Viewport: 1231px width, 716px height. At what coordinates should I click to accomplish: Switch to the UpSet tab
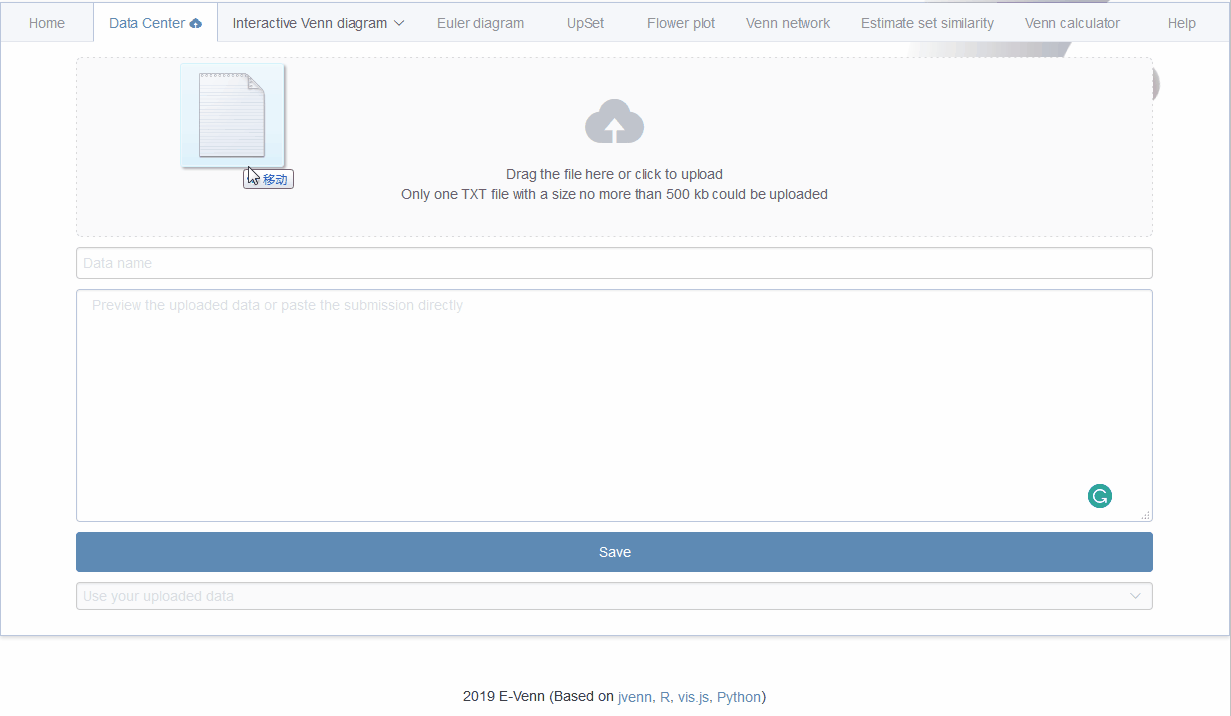585,23
